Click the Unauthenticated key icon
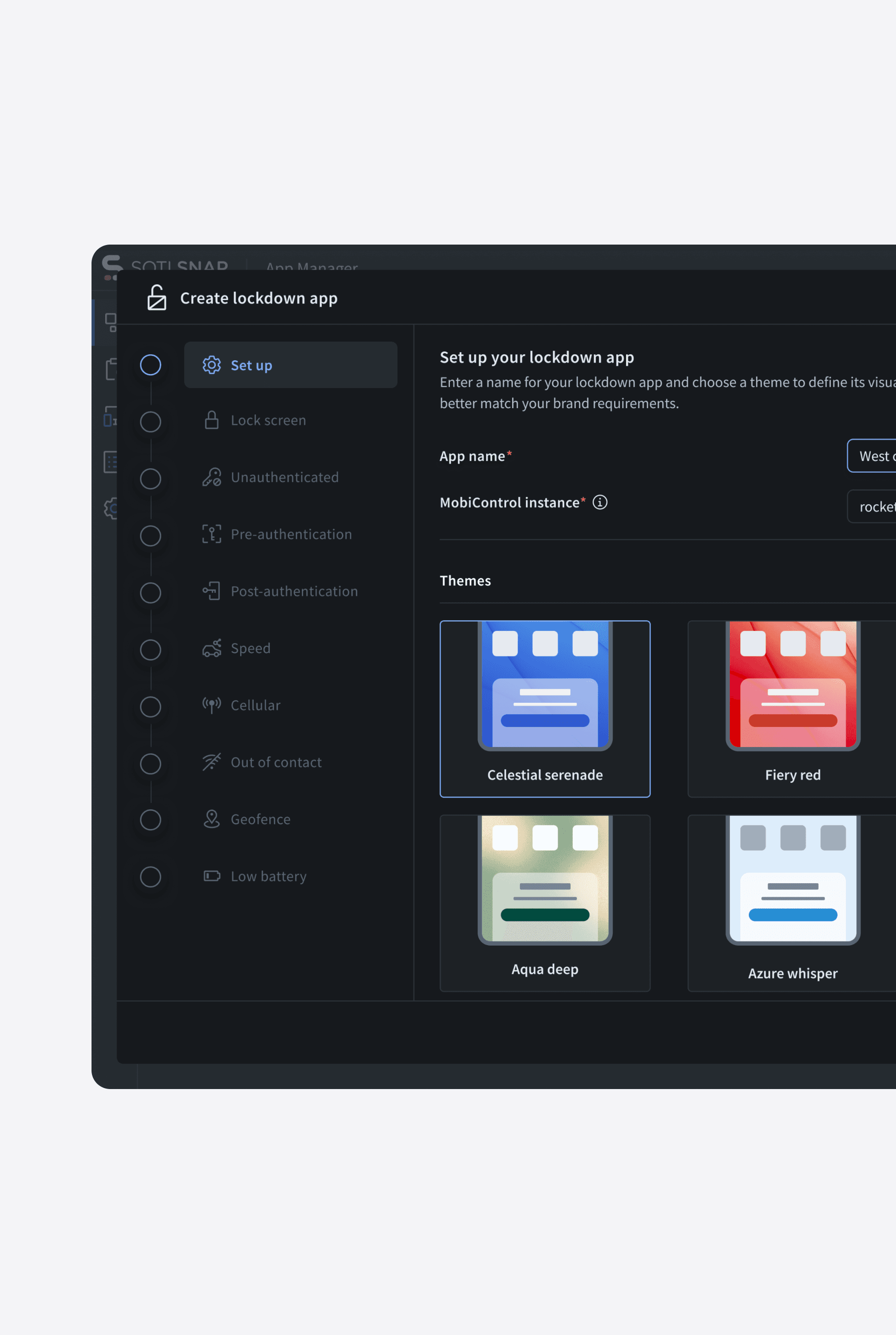This screenshot has width=896, height=1335. click(x=211, y=477)
